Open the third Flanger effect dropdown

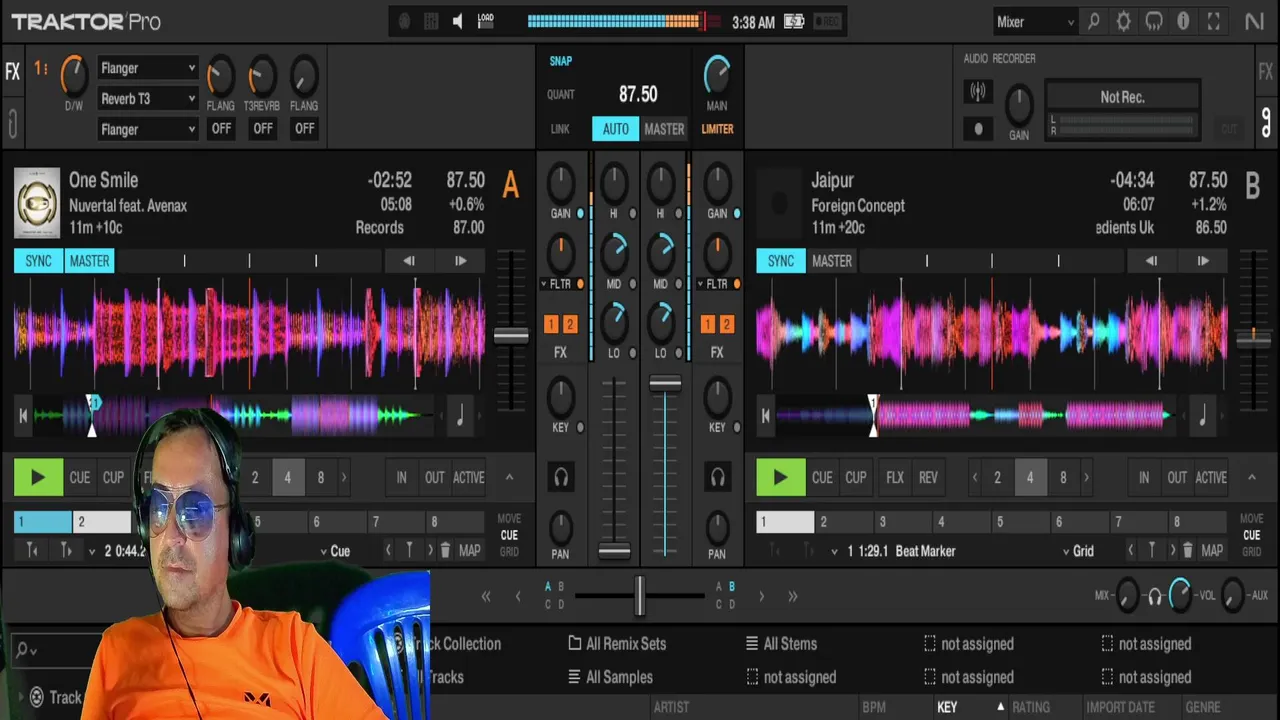click(148, 129)
